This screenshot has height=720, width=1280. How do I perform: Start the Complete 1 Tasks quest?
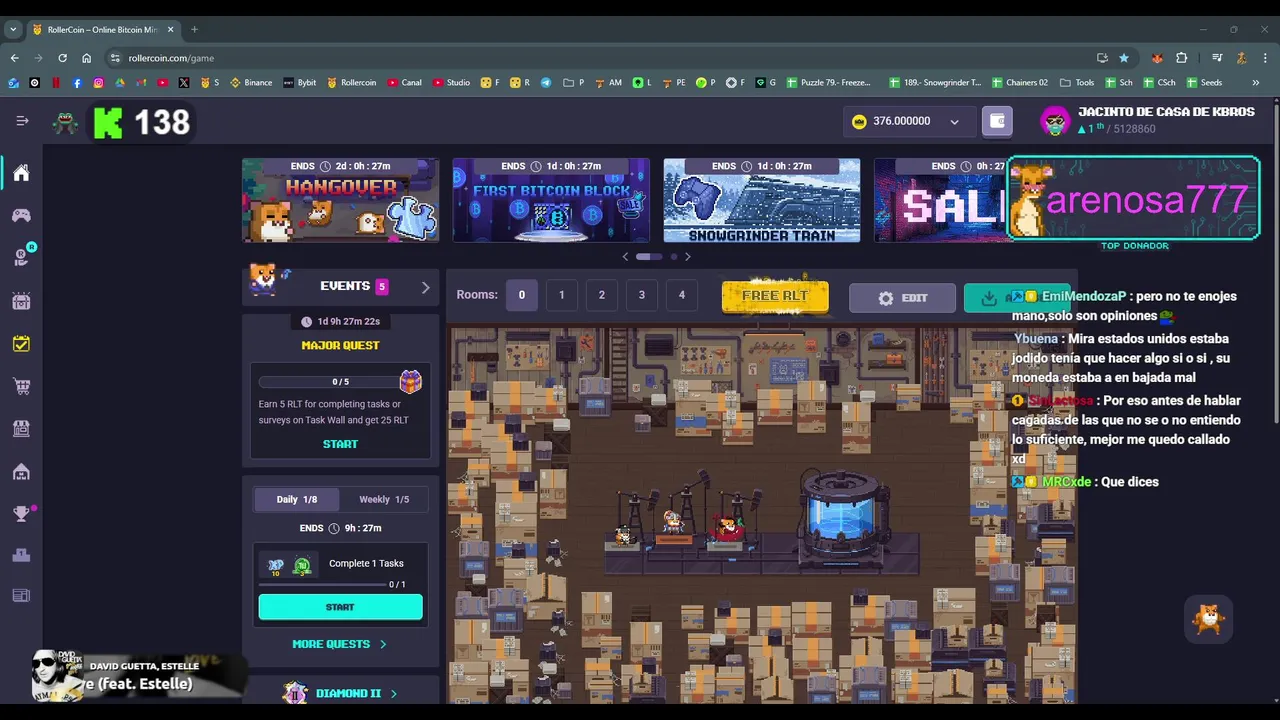[340, 607]
